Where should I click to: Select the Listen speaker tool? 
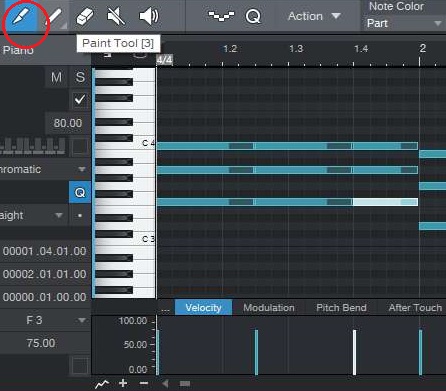pyautogui.click(x=149, y=17)
